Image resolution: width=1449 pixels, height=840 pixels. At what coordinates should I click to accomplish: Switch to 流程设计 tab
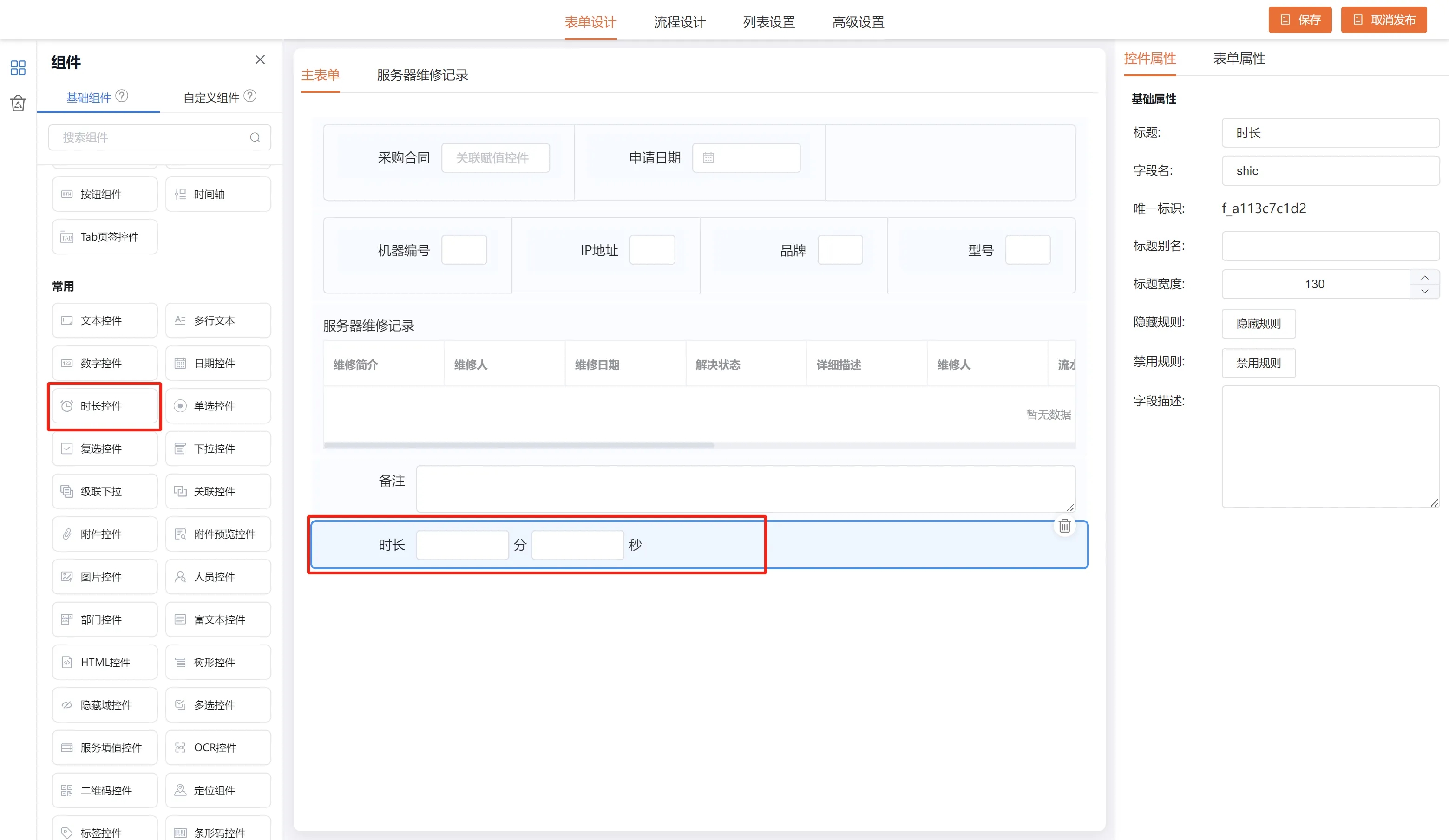tap(680, 22)
